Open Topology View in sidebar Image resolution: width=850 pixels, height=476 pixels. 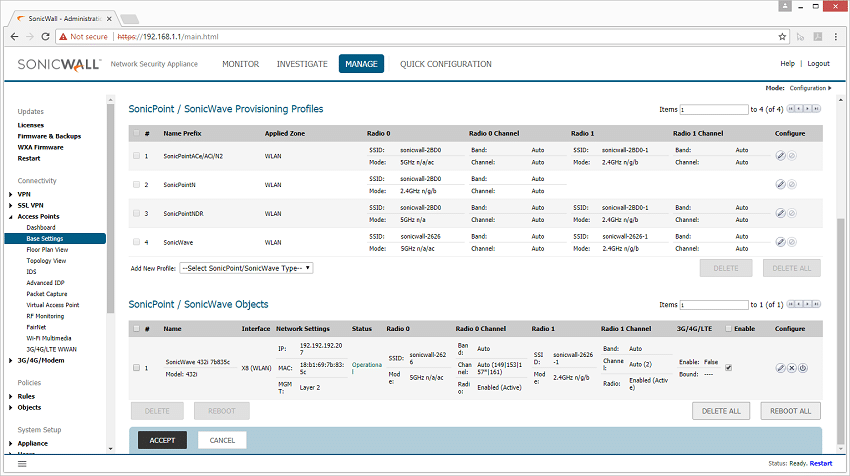tap(46, 261)
